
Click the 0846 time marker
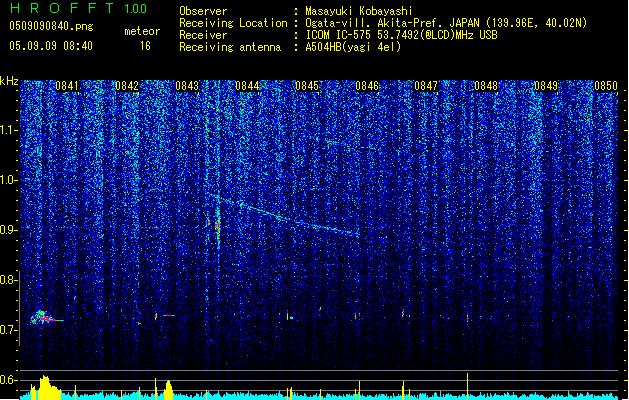pyautogui.click(x=367, y=86)
